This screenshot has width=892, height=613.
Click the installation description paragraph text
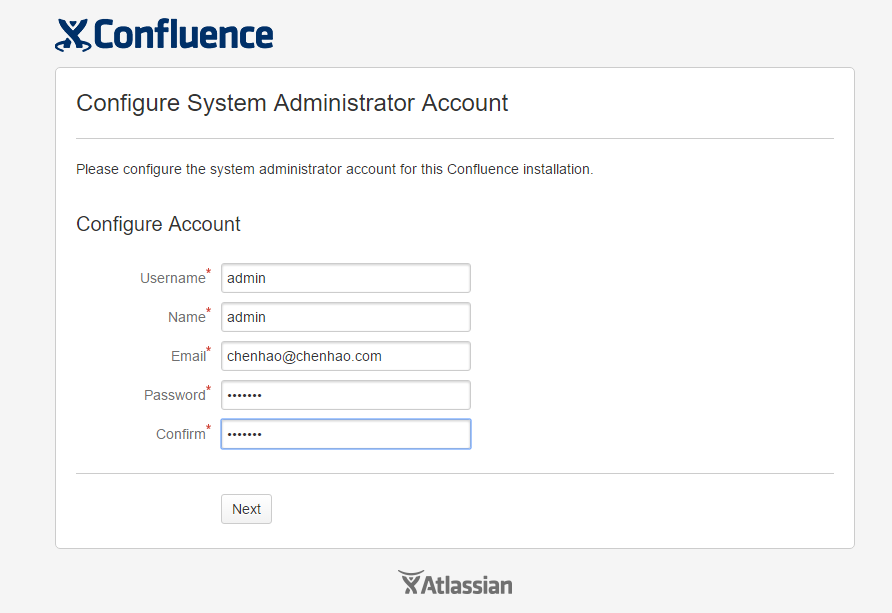[334, 169]
